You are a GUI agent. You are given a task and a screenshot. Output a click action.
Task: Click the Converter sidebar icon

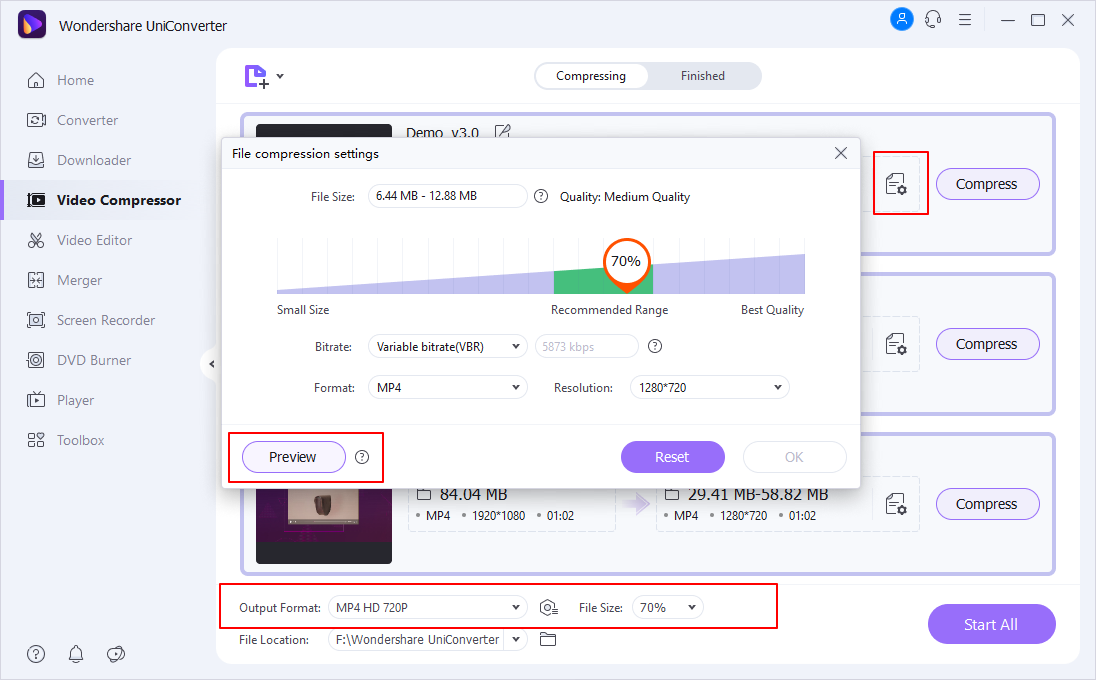click(x=36, y=120)
